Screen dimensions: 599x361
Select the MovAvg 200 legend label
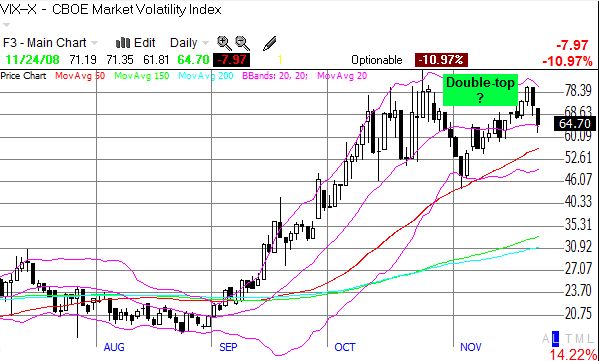coord(207,76)
